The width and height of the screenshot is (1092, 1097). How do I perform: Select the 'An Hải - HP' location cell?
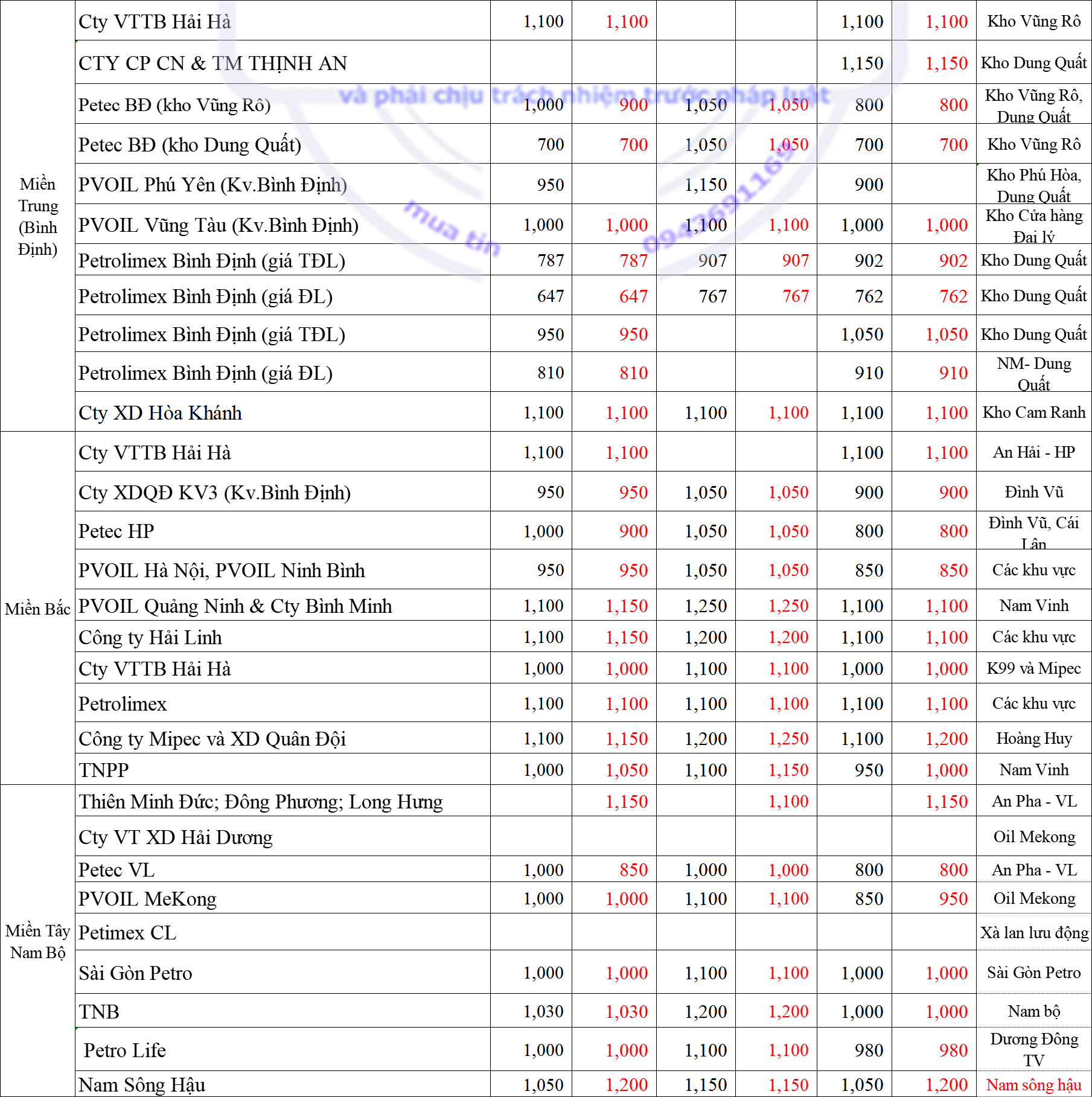click(x=1034, y=452)
